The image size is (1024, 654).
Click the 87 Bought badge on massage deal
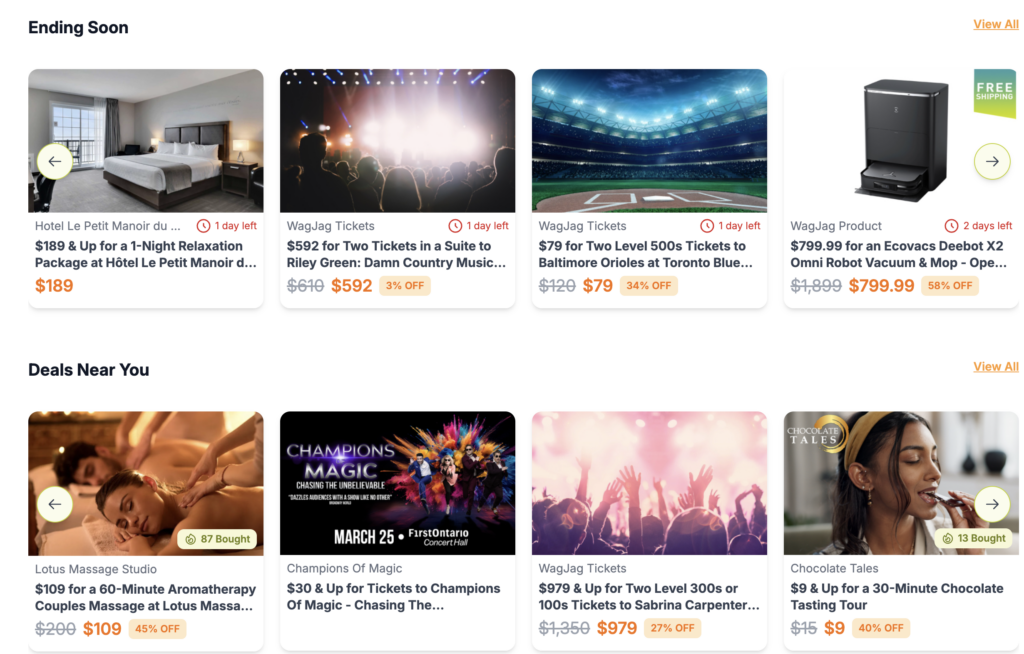tap(217, 539)
